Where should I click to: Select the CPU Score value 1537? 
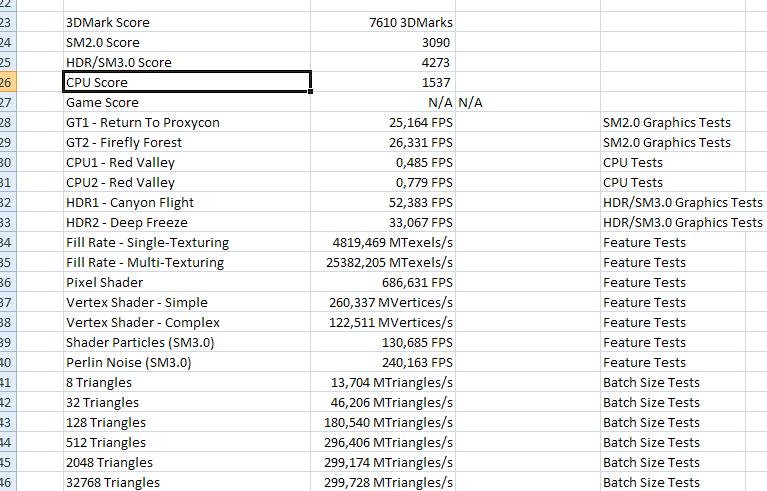(x=383, y=83)
